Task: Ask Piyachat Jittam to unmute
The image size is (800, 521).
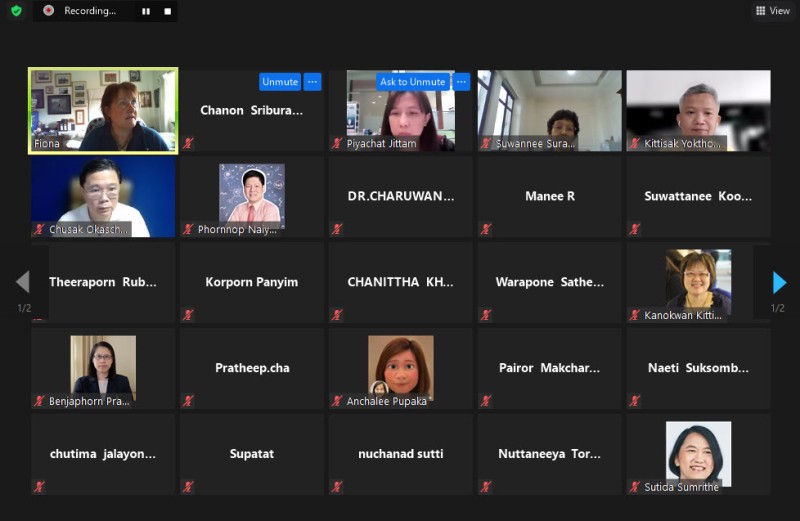Action: pos(412,82)
